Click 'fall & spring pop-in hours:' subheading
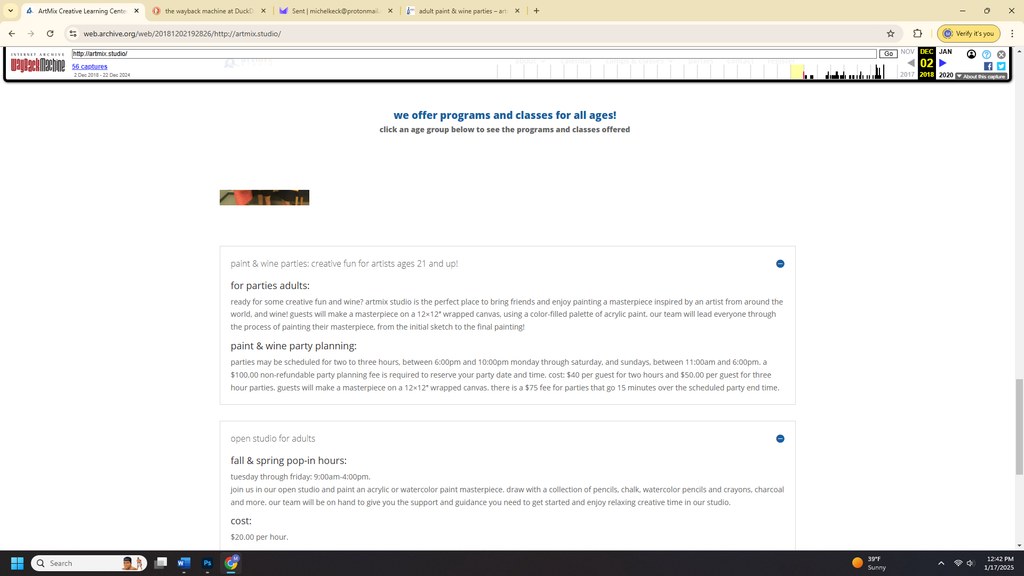This screenshot has height=576, width=1024. [289, 460]
